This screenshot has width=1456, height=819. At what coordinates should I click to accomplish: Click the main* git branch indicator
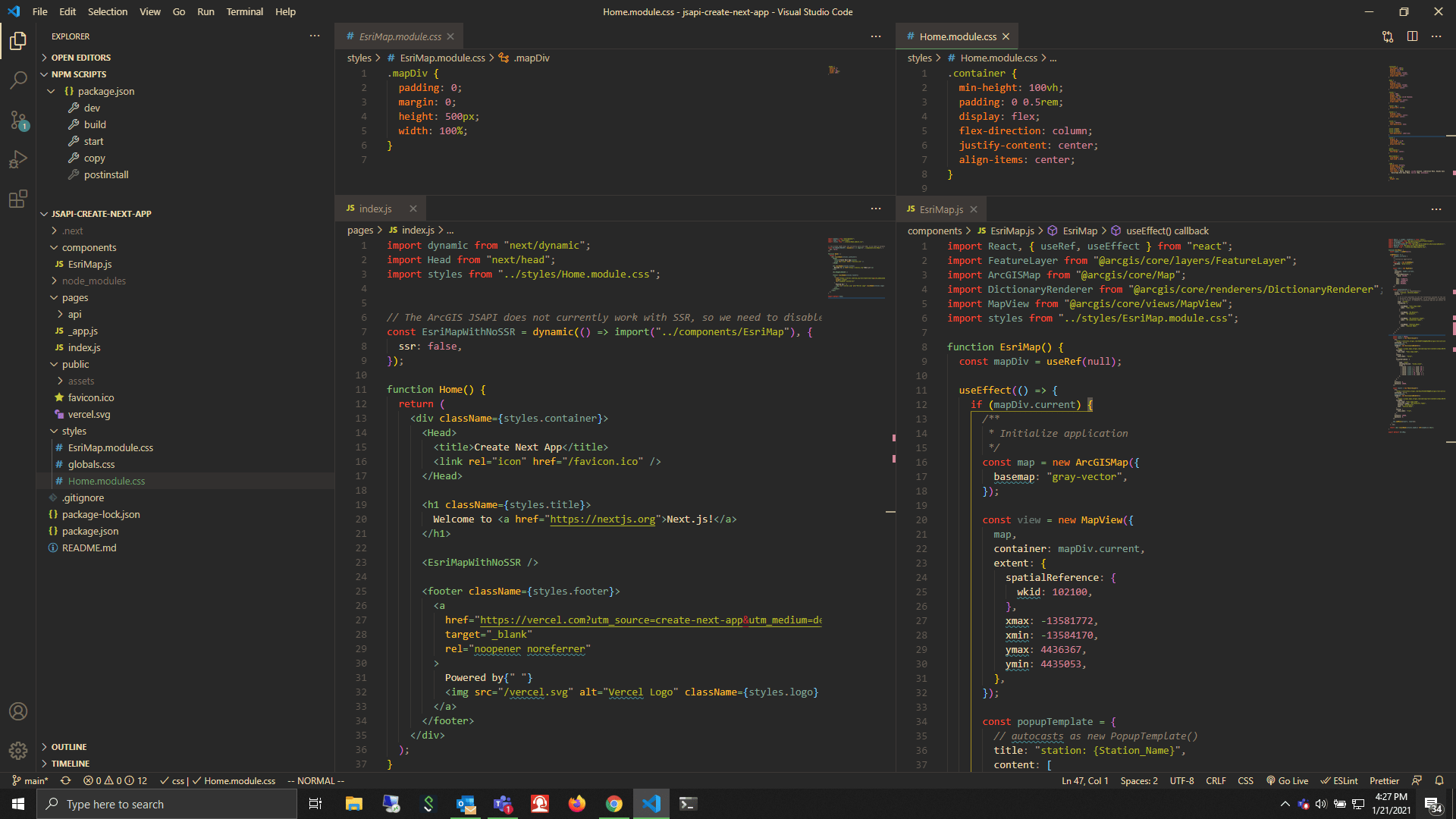(31, 780)
